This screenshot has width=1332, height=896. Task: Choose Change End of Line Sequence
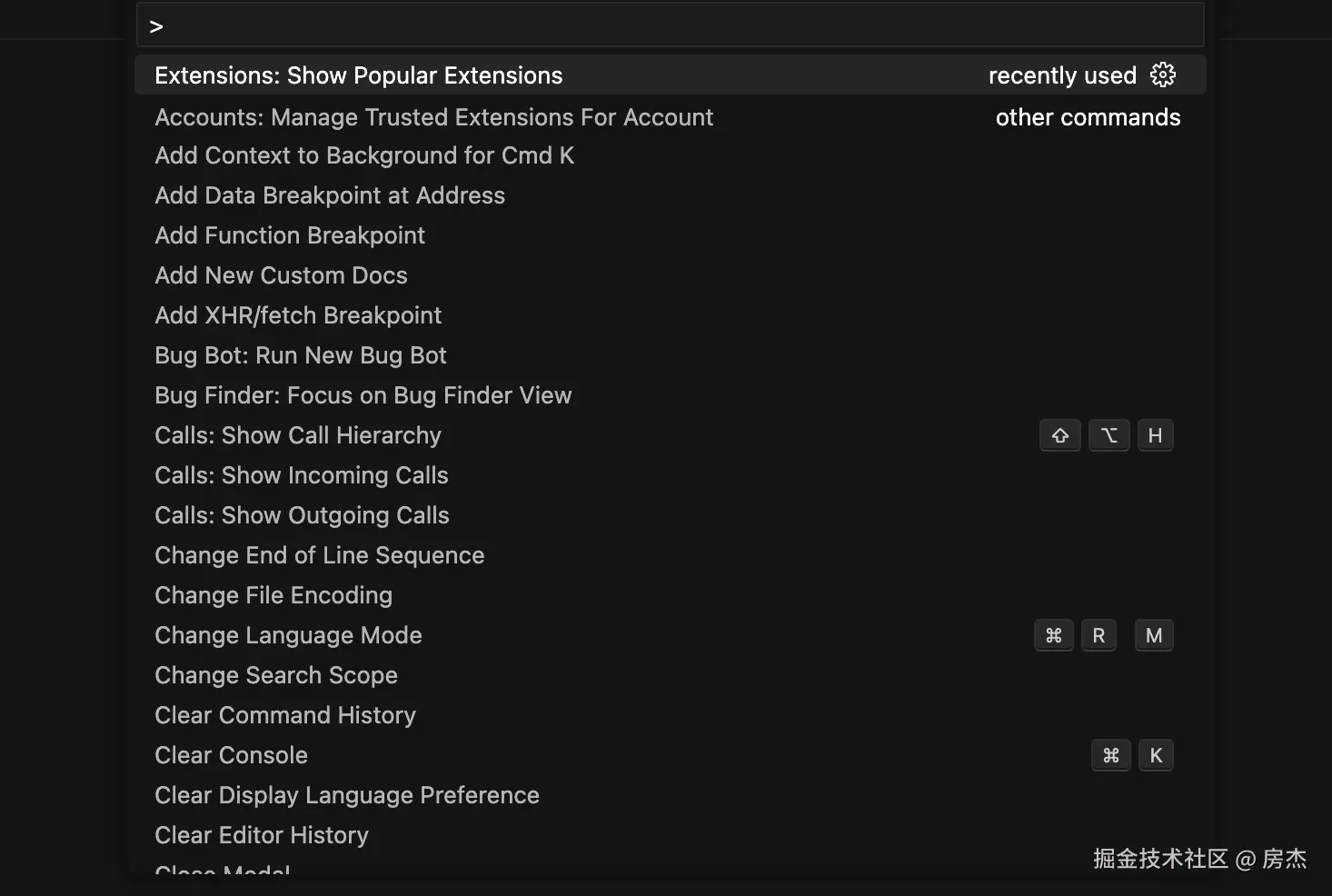click(x=319, y=555)
